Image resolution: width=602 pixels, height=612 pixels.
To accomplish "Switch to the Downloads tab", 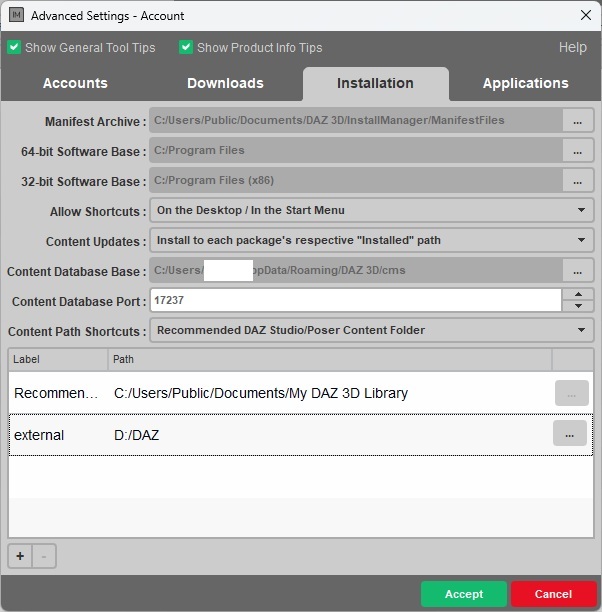I will (225, 83).
